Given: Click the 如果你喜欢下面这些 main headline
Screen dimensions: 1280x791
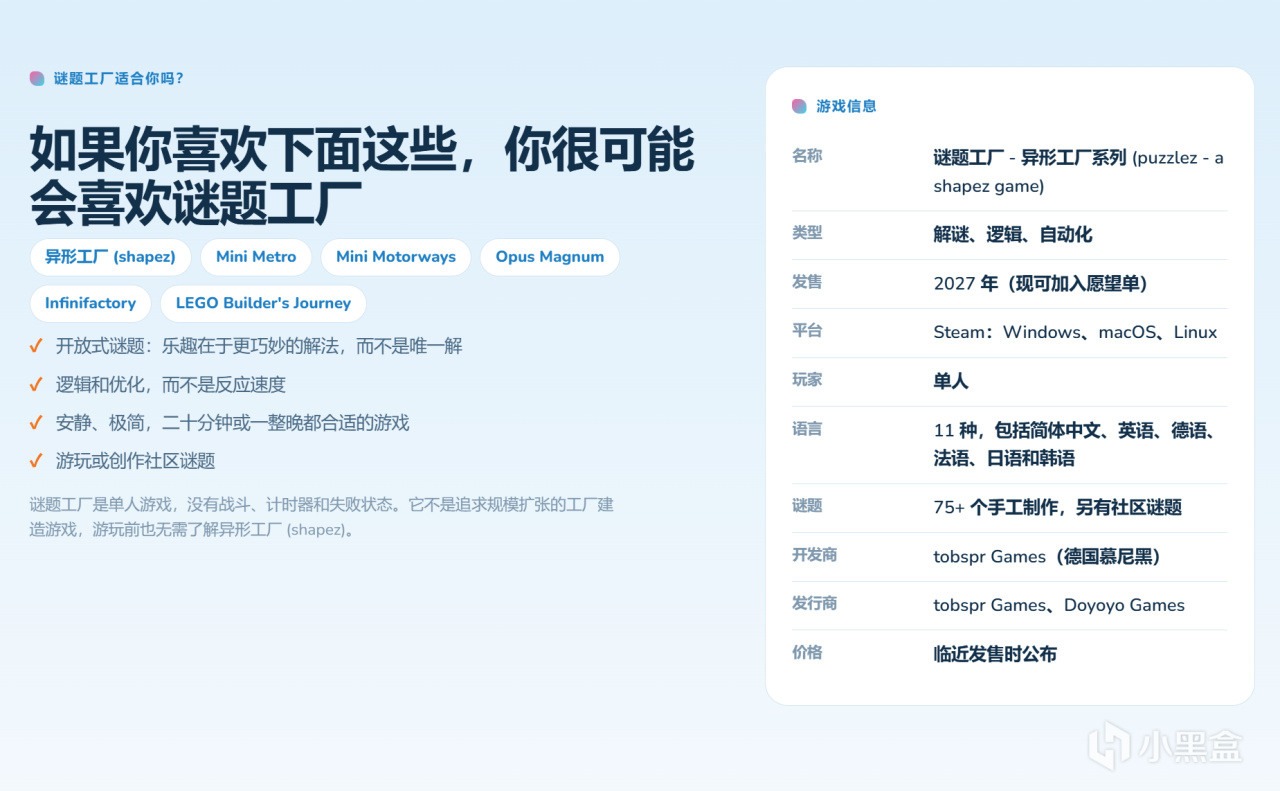Looking at the screenshot, I should (x=362, y=177).
